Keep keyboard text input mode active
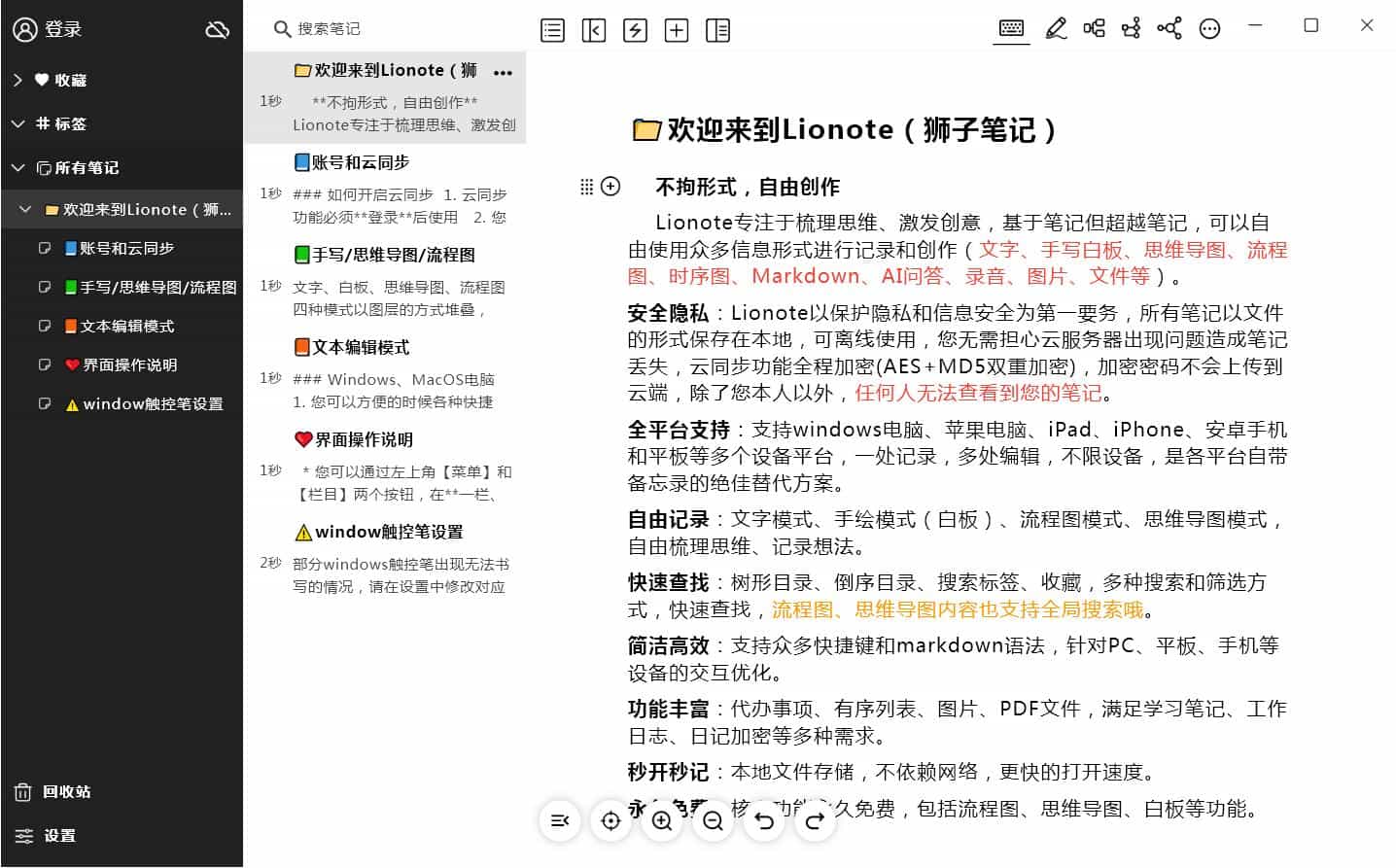Screen dimensions: 1396x868 [x=1011, y=29]
